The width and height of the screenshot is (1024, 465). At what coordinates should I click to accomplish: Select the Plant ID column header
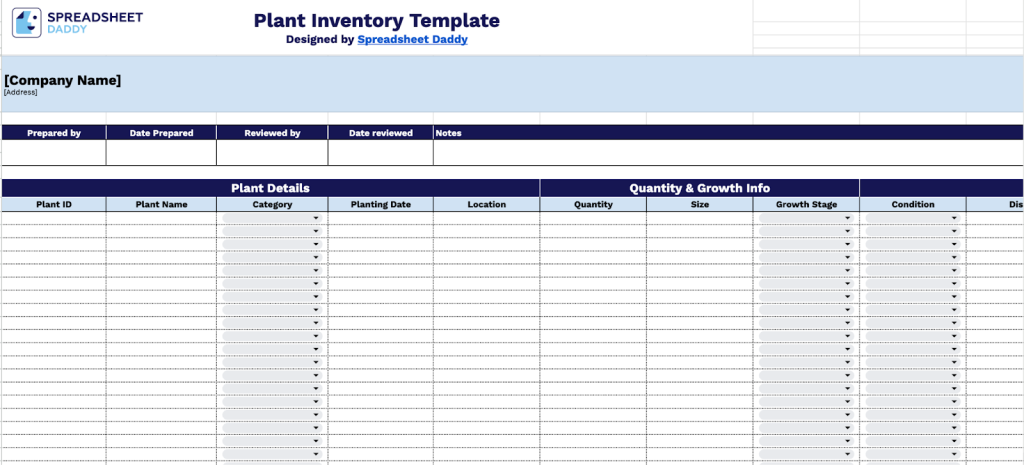point(54,204)
